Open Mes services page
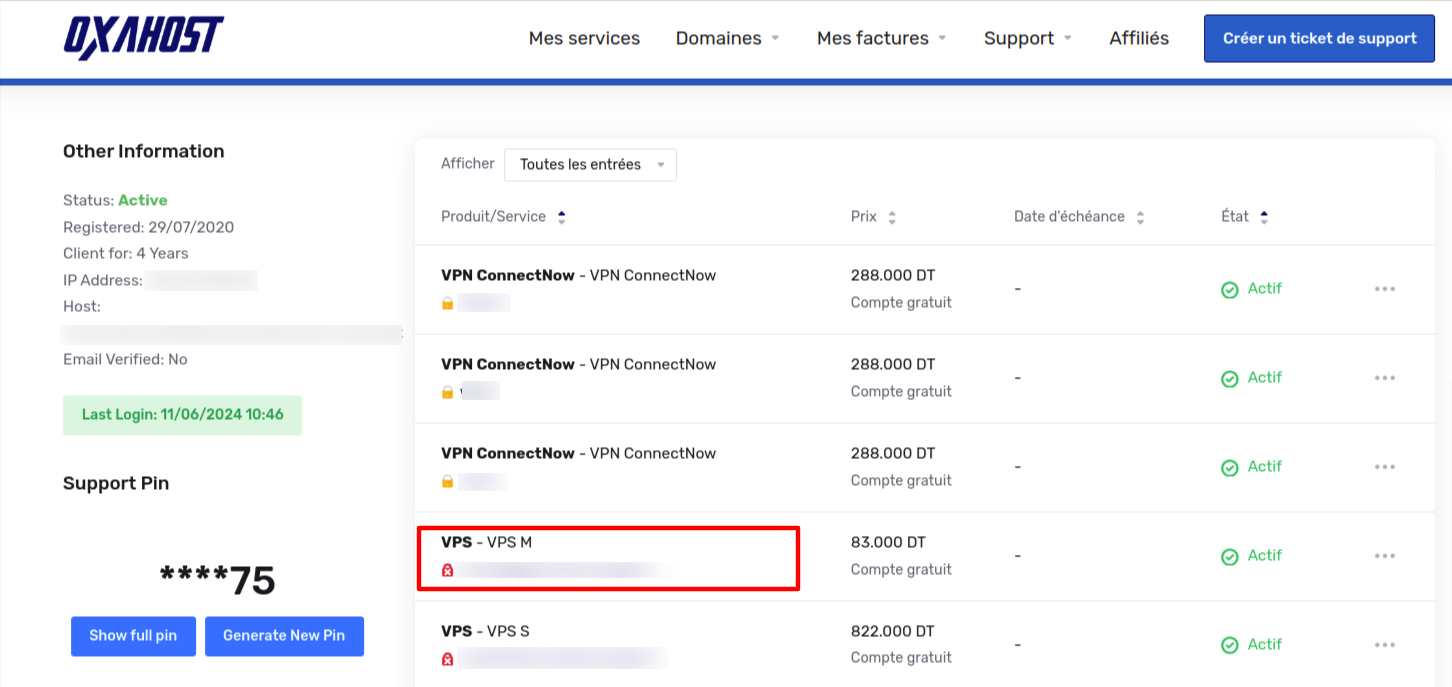 pos(584,39)
